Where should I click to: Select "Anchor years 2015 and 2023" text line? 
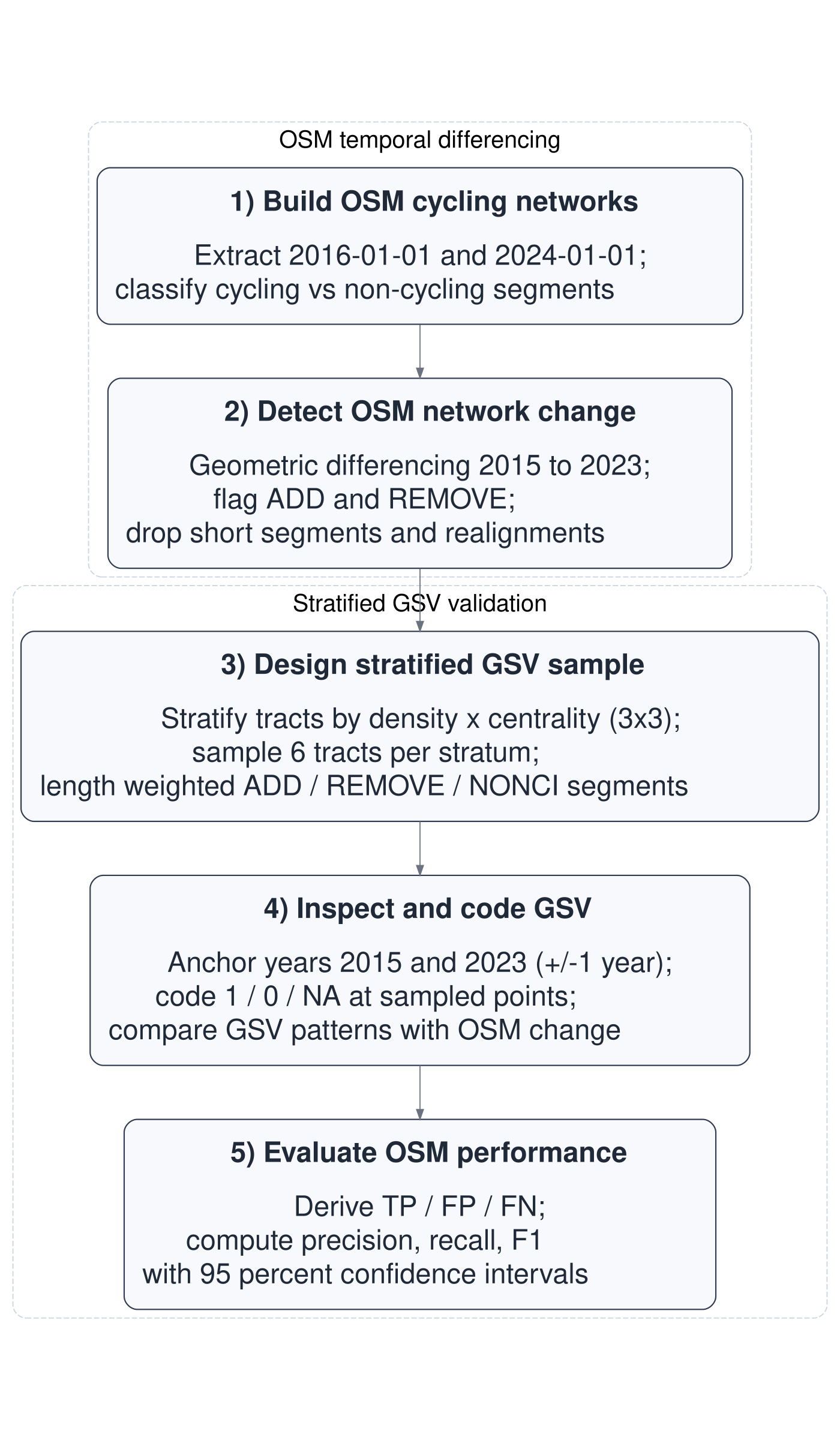[x=420, y=962]
